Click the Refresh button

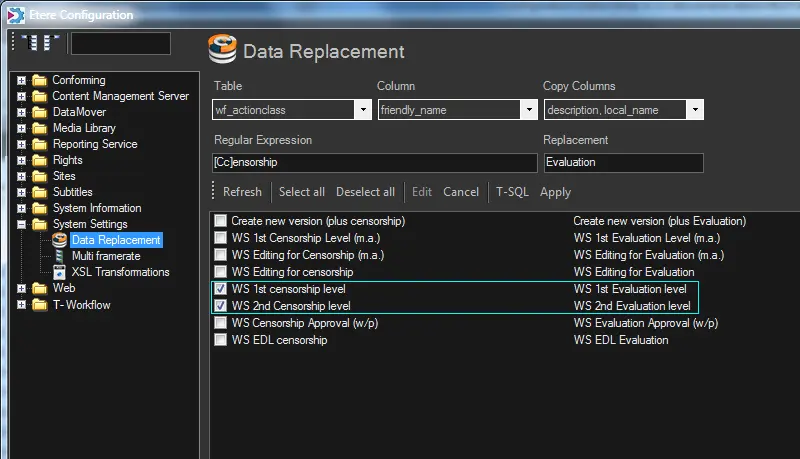(x=242, y=192)
